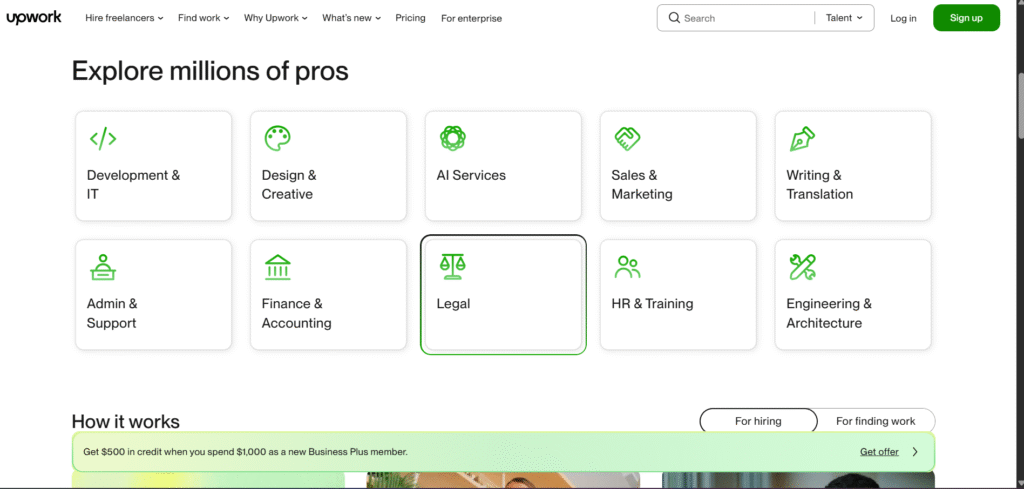Expand the Hire freelancers dropdown menu
Image resolution: width=1024 pixels, height=489 pixels.
(124, 18)
